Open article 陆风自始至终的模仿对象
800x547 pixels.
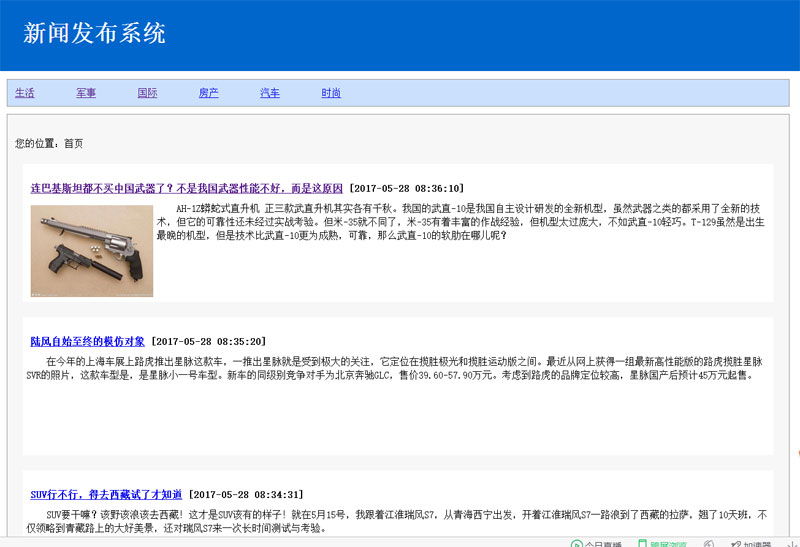tap(87, 341)
